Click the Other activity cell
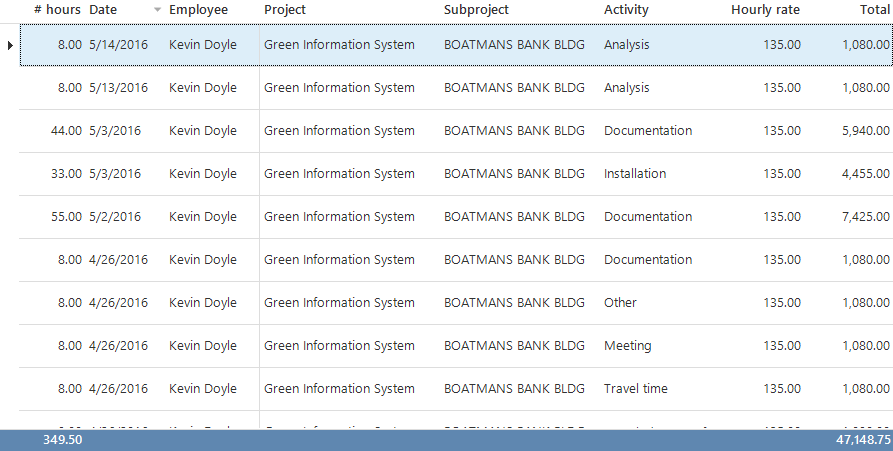 (620, 303)
